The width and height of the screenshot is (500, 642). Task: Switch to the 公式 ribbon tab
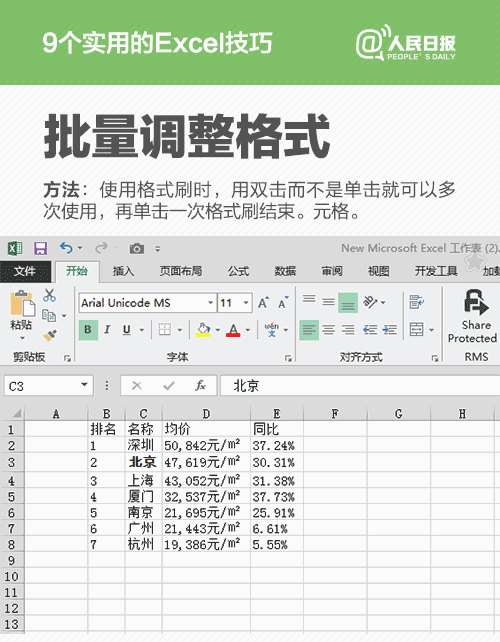238,271
